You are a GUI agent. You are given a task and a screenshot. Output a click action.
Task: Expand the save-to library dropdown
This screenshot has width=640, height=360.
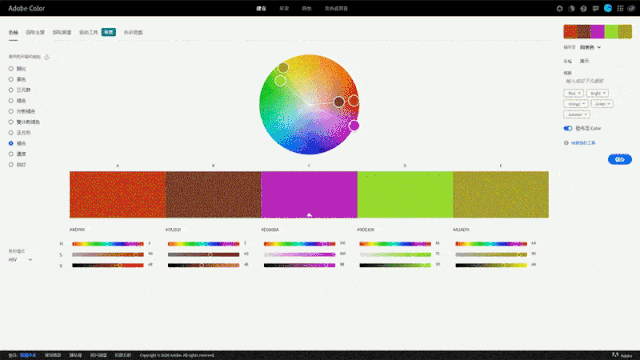pyautogui.click(x=590, y=47)
